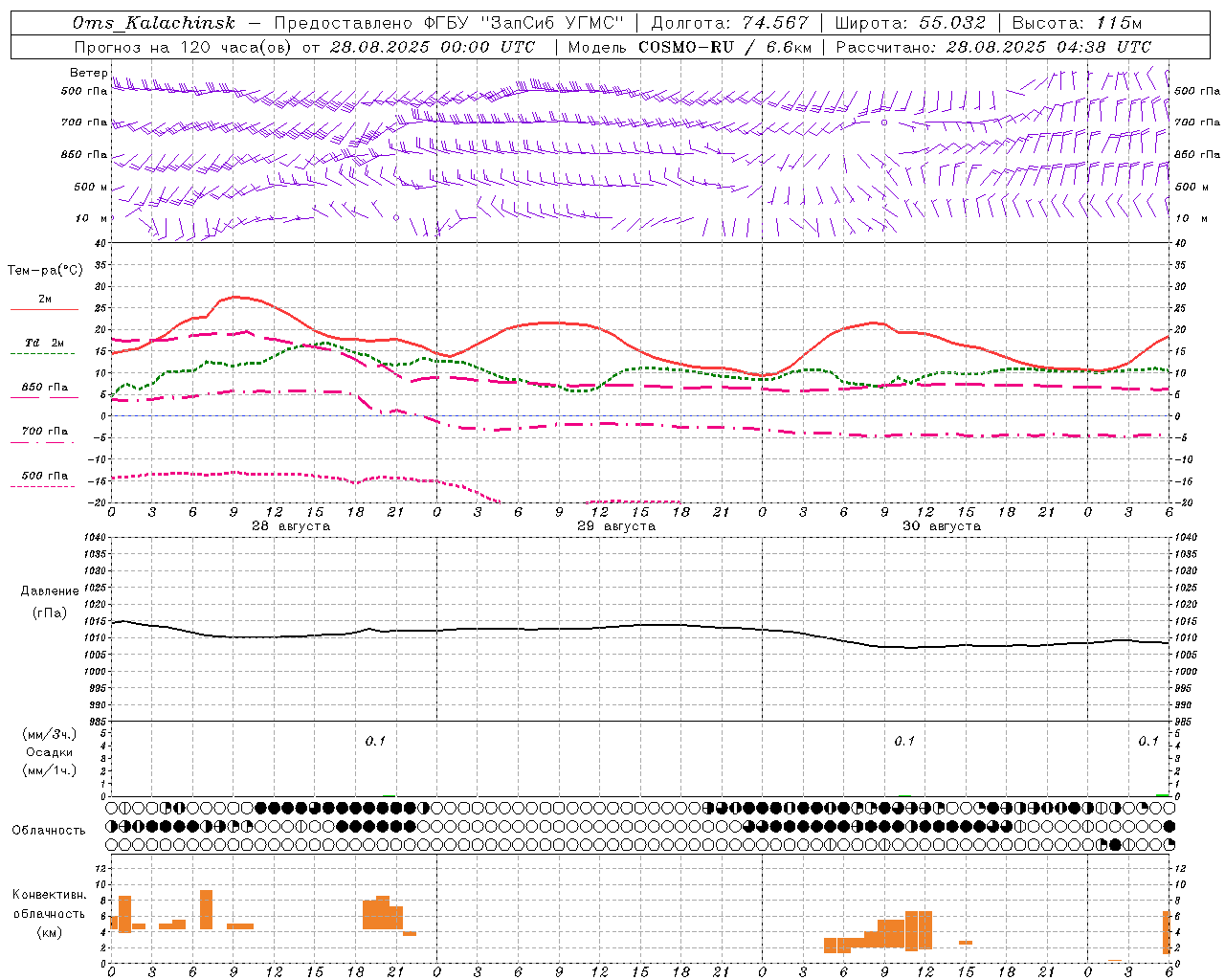Click the 0.1 precipitation value on 28 августа

click(375, 742)
